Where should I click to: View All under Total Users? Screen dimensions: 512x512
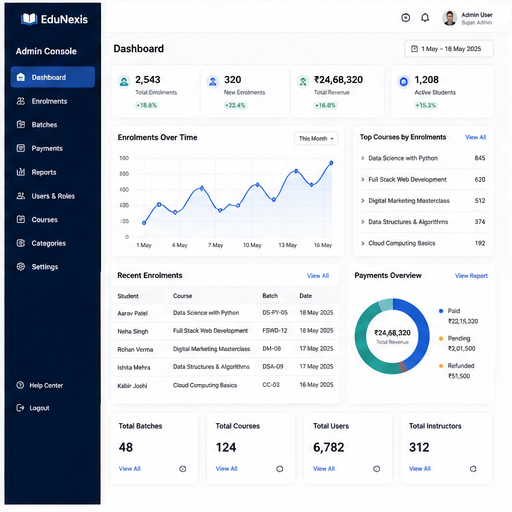324,469
